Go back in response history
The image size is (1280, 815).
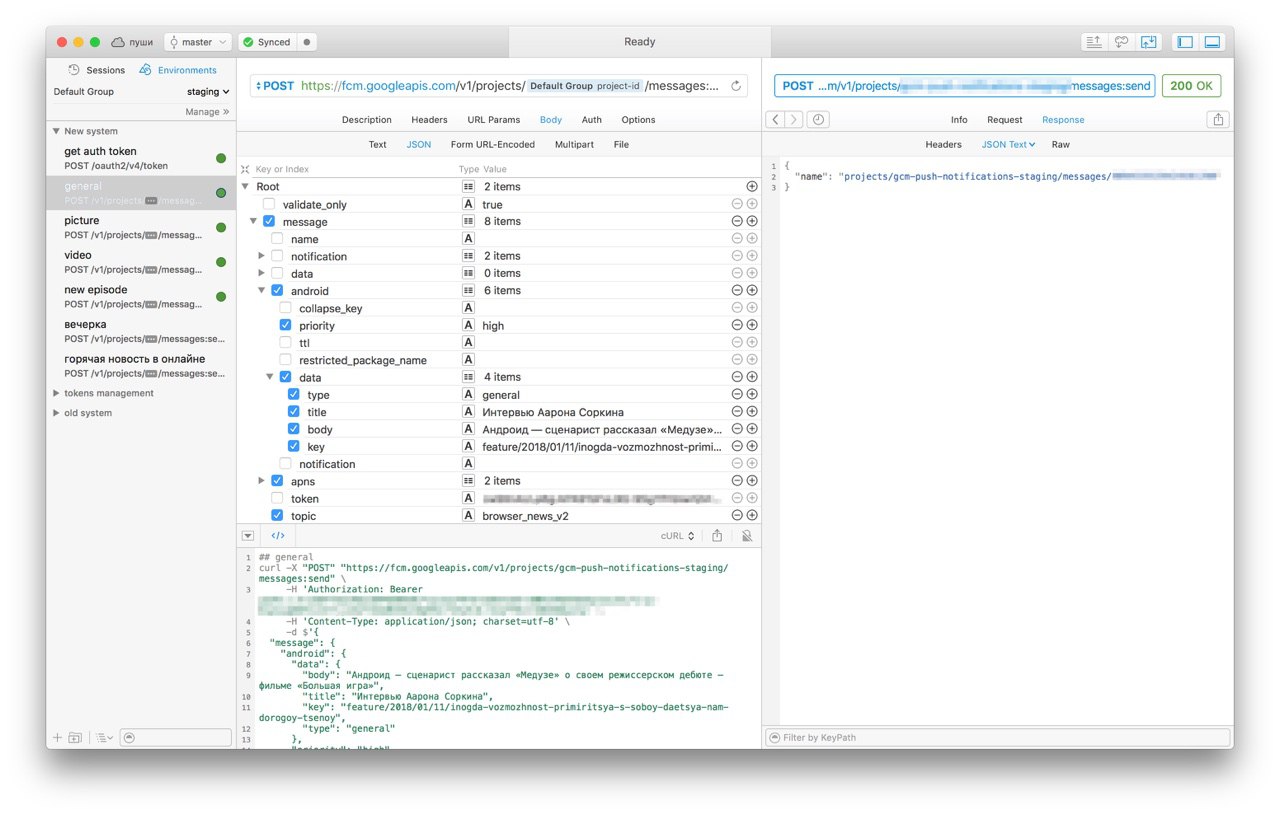pyautogui.click(x=776, y=119)
